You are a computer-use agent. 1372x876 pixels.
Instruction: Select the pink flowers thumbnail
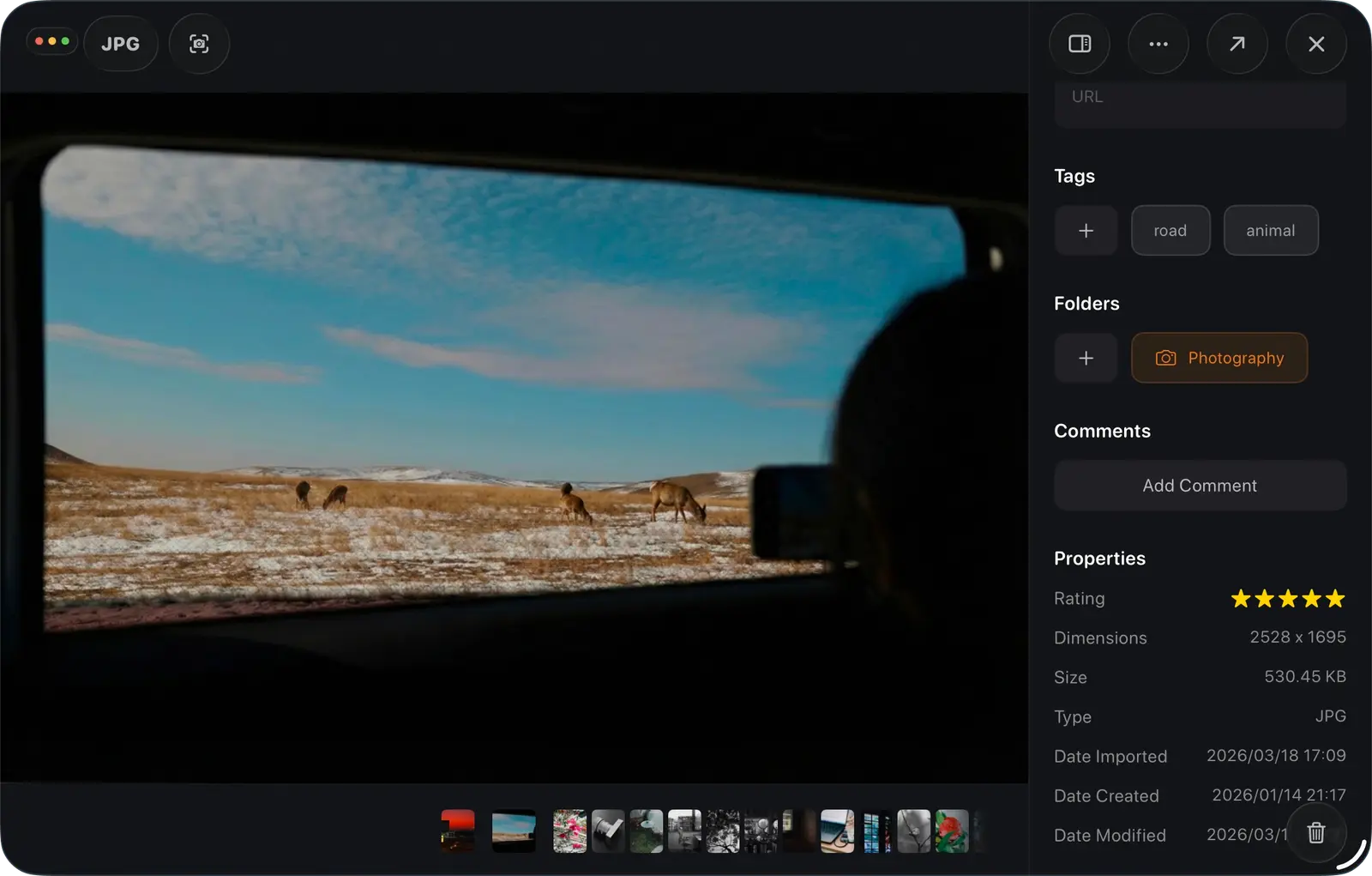pos(569,831)
